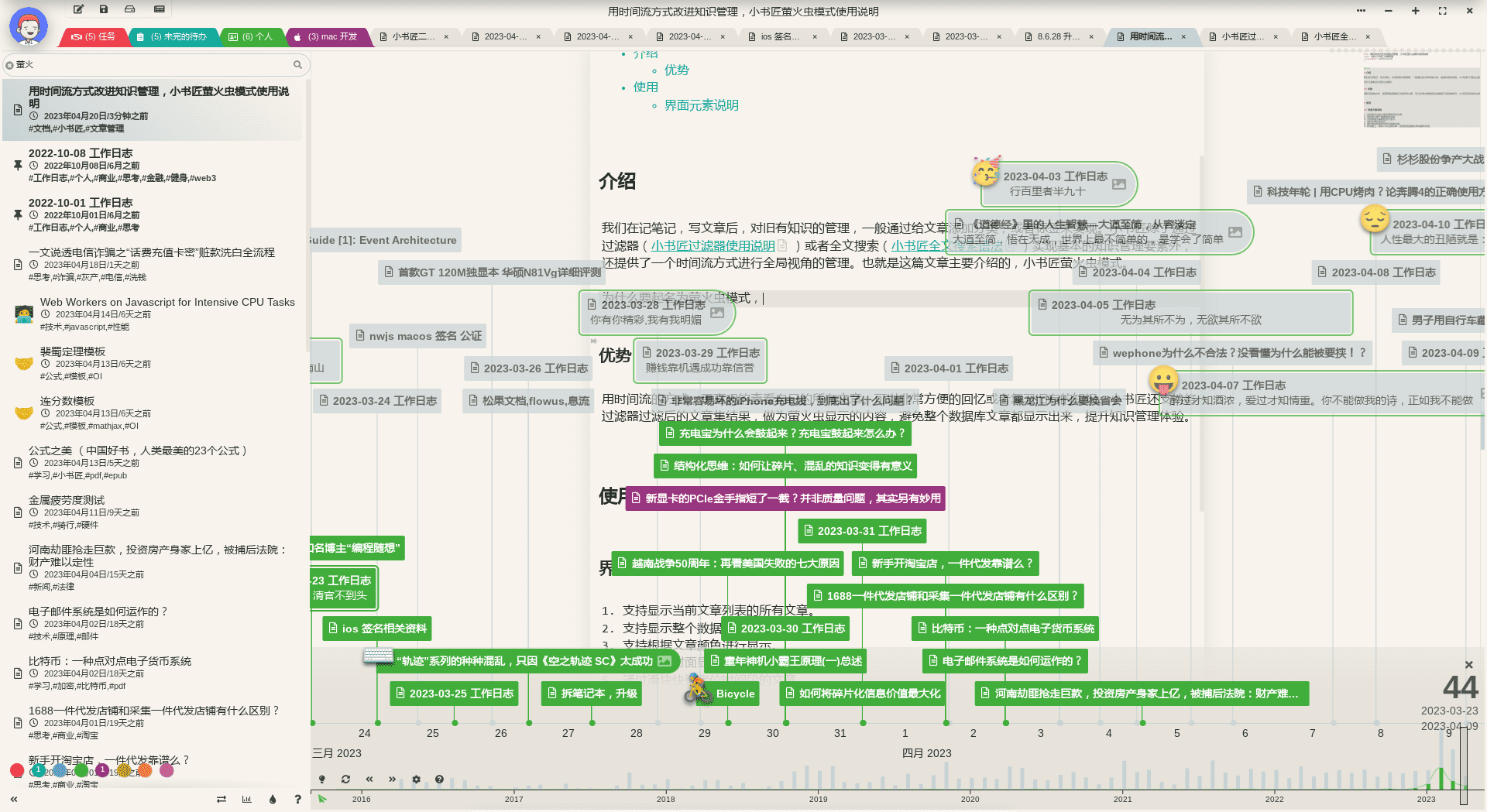
Task: Open the user avatar profile
Action: pyautogui.click(x=29, y=27)
